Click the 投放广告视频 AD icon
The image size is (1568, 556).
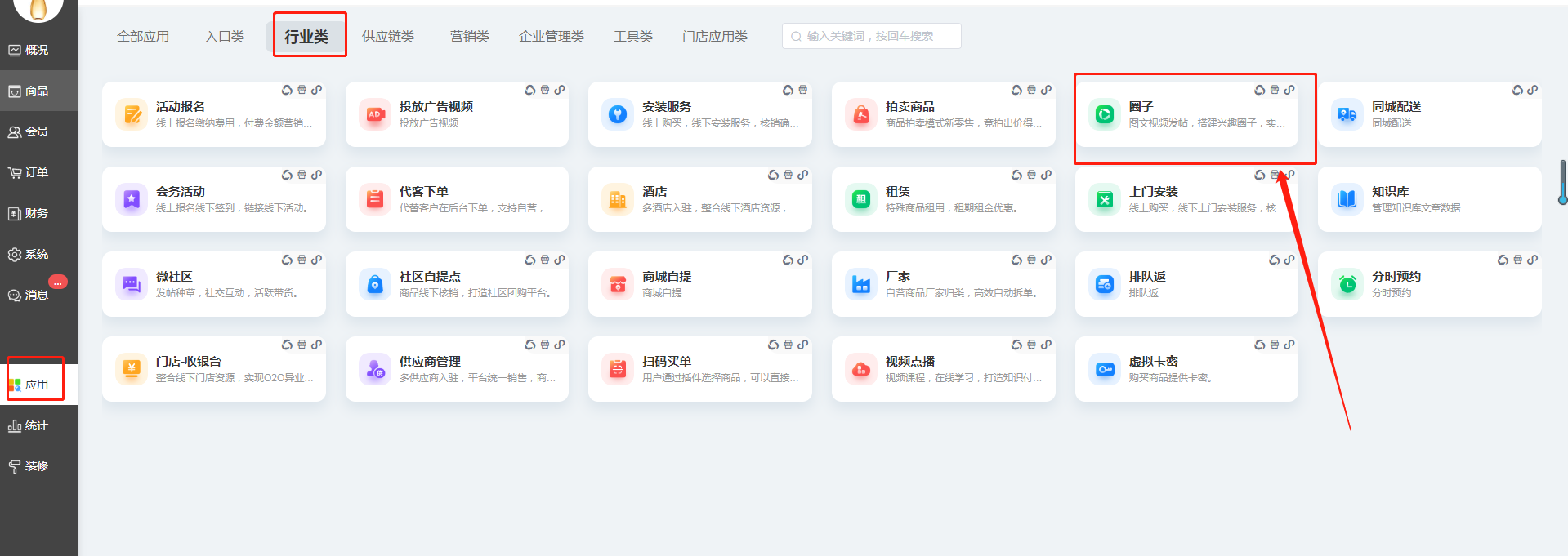[375, 114]
